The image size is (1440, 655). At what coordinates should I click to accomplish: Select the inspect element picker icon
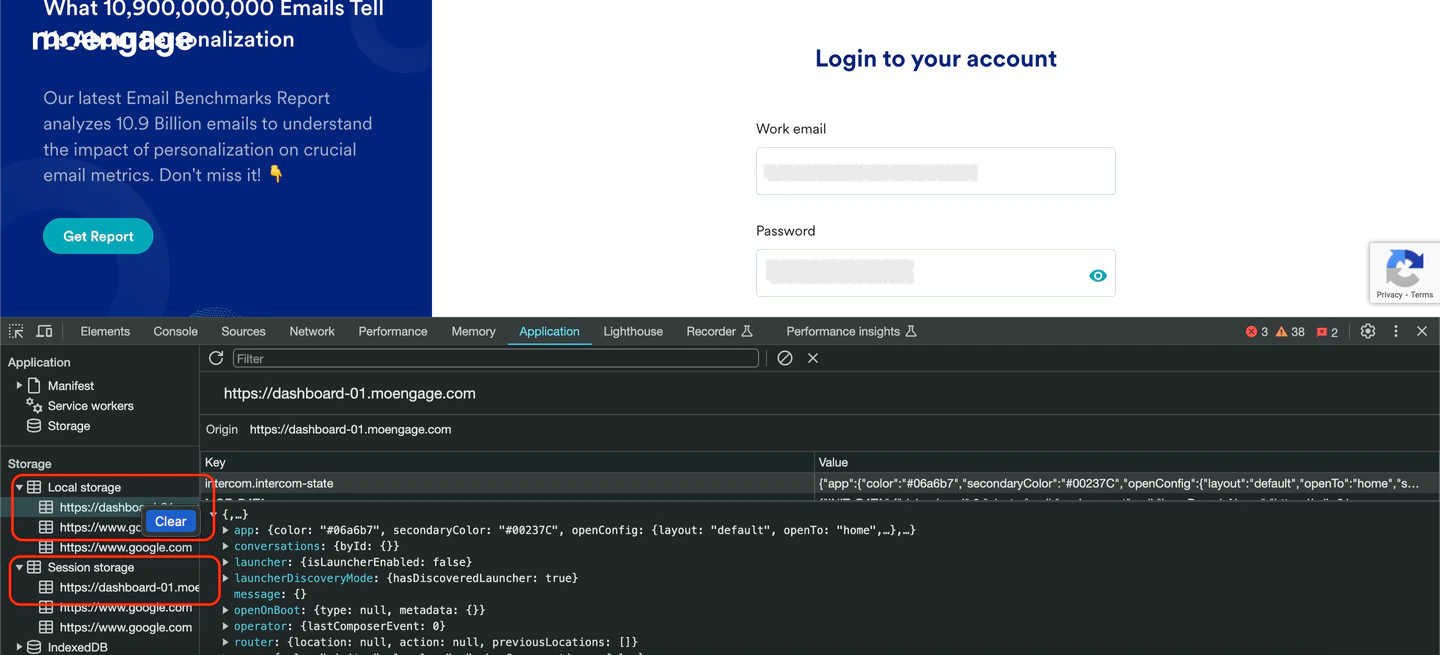(x=16, y=331)
